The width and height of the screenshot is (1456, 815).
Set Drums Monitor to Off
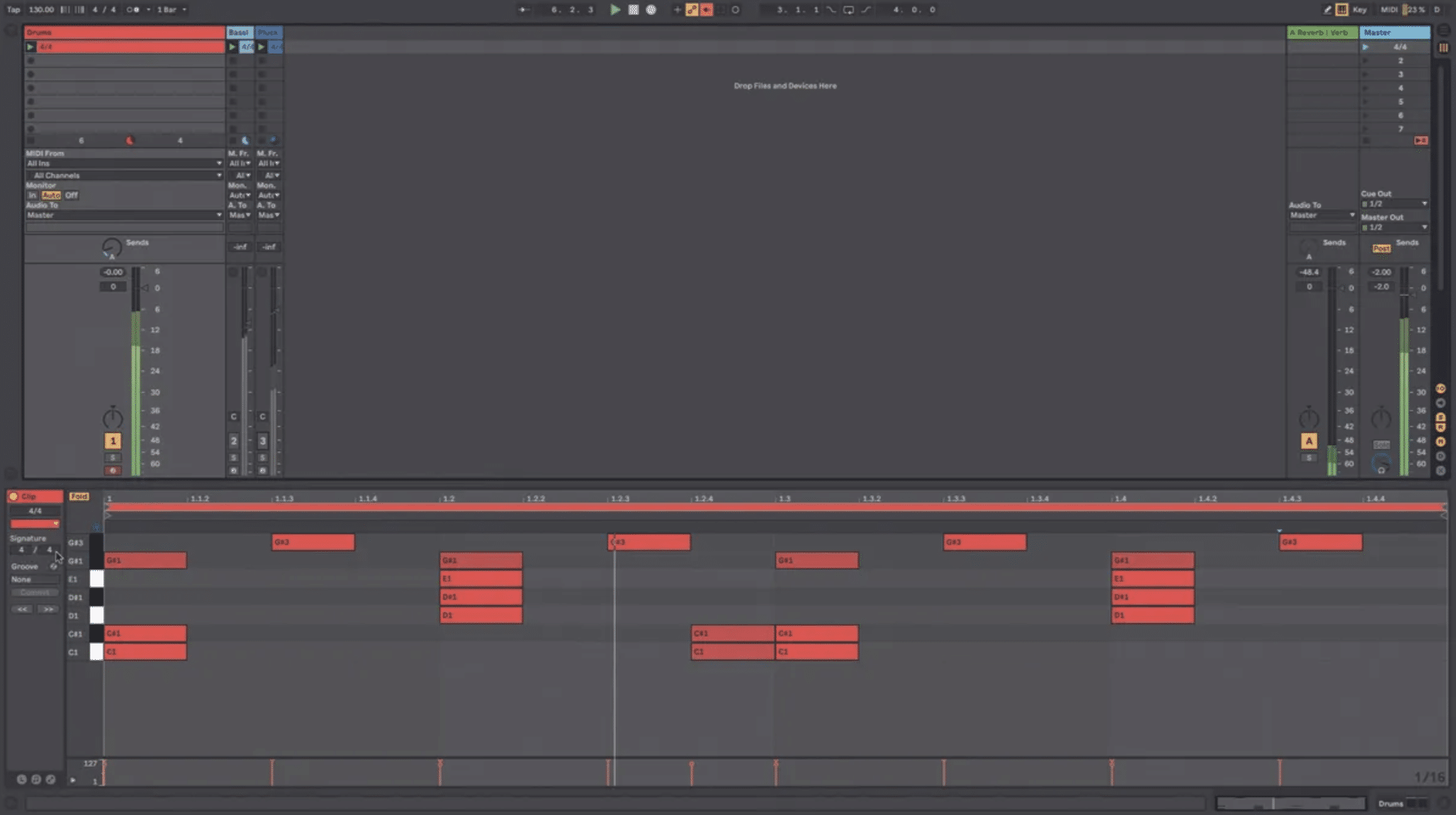click(72, 195)
